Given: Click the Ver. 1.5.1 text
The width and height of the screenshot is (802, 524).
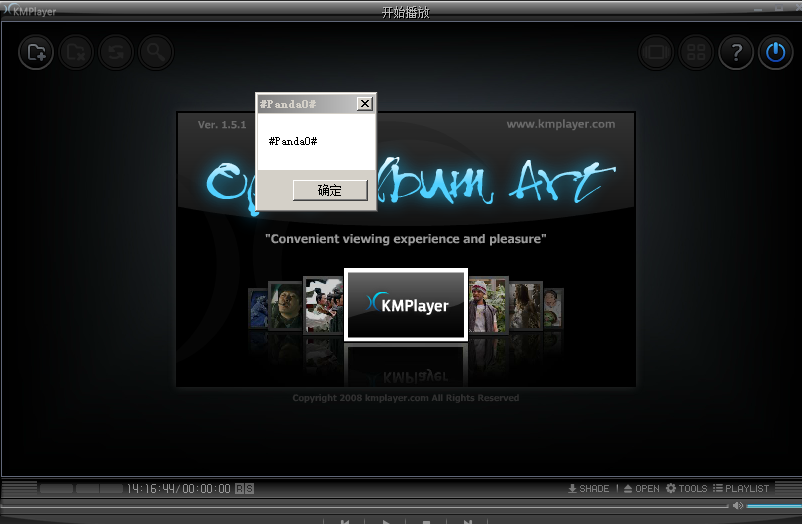Looking at the screenshot, I should click(x=222, y=124).
